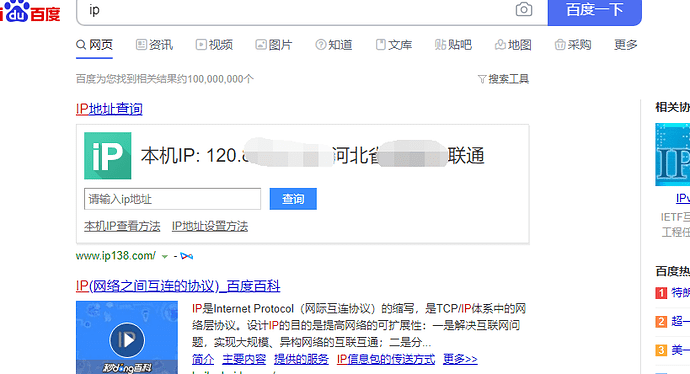The width and height of the screenshot is (690, 374).
Task: Switch to the 图片 tab
Action: point(274,44)
